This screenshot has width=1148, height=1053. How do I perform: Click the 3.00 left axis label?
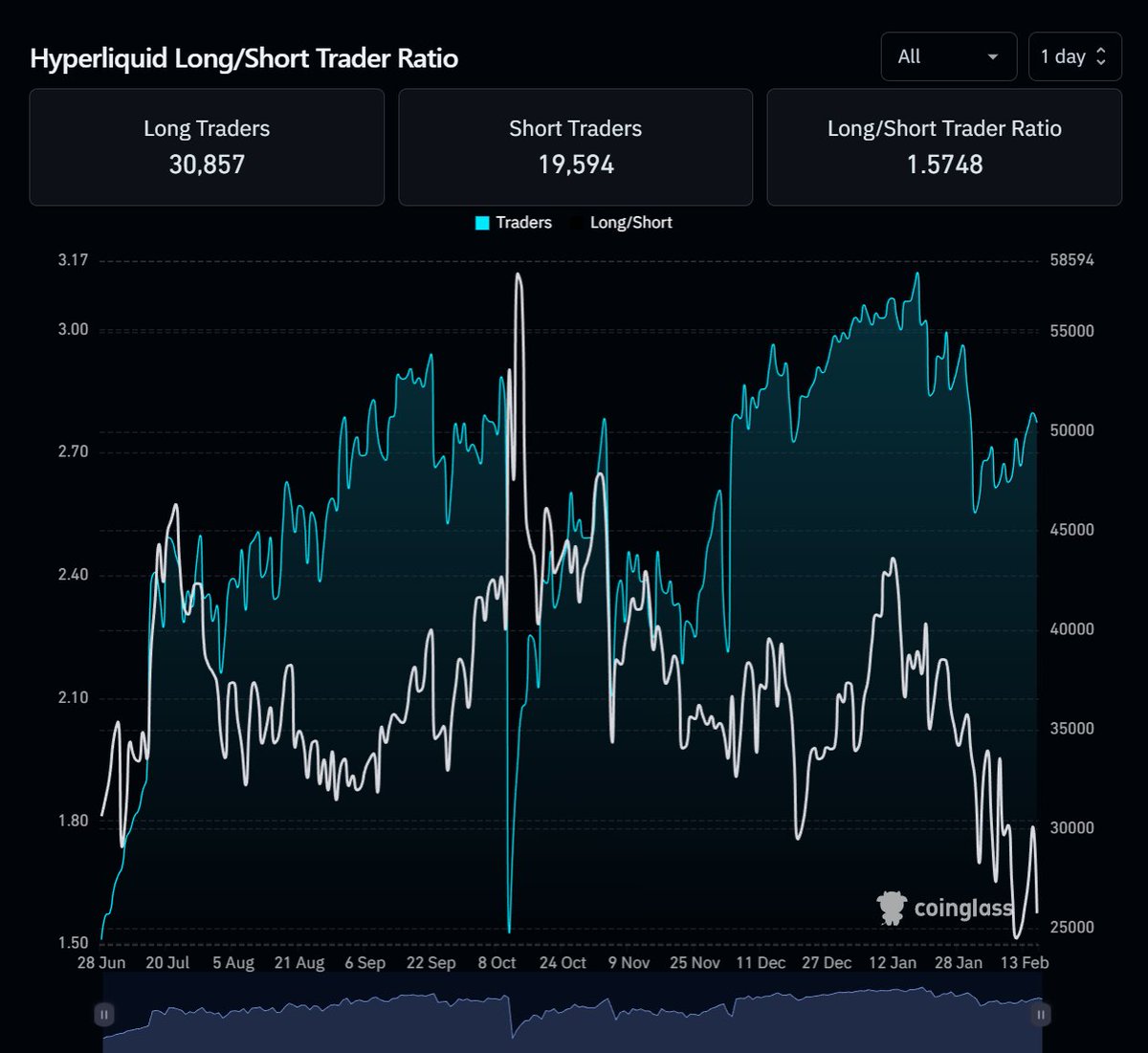73,329
